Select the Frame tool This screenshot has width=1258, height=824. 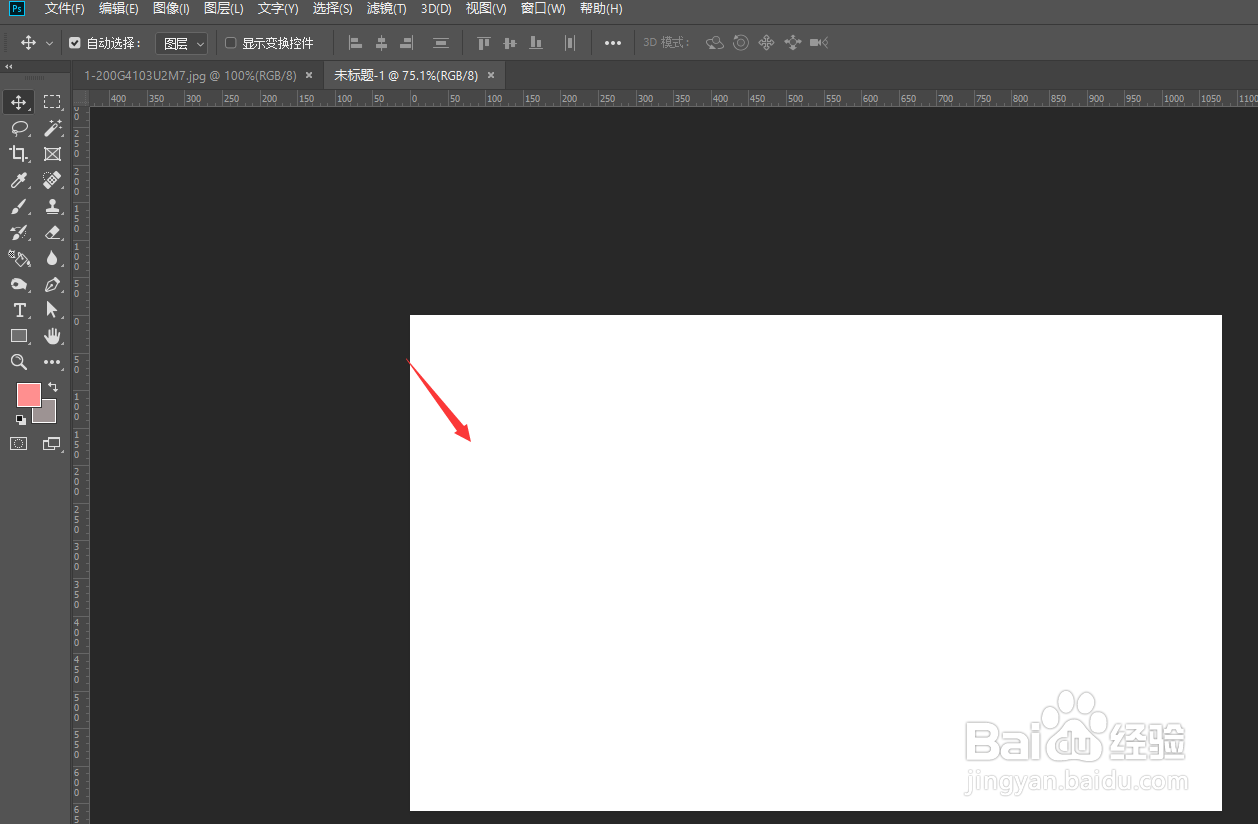tap(52, 154)
